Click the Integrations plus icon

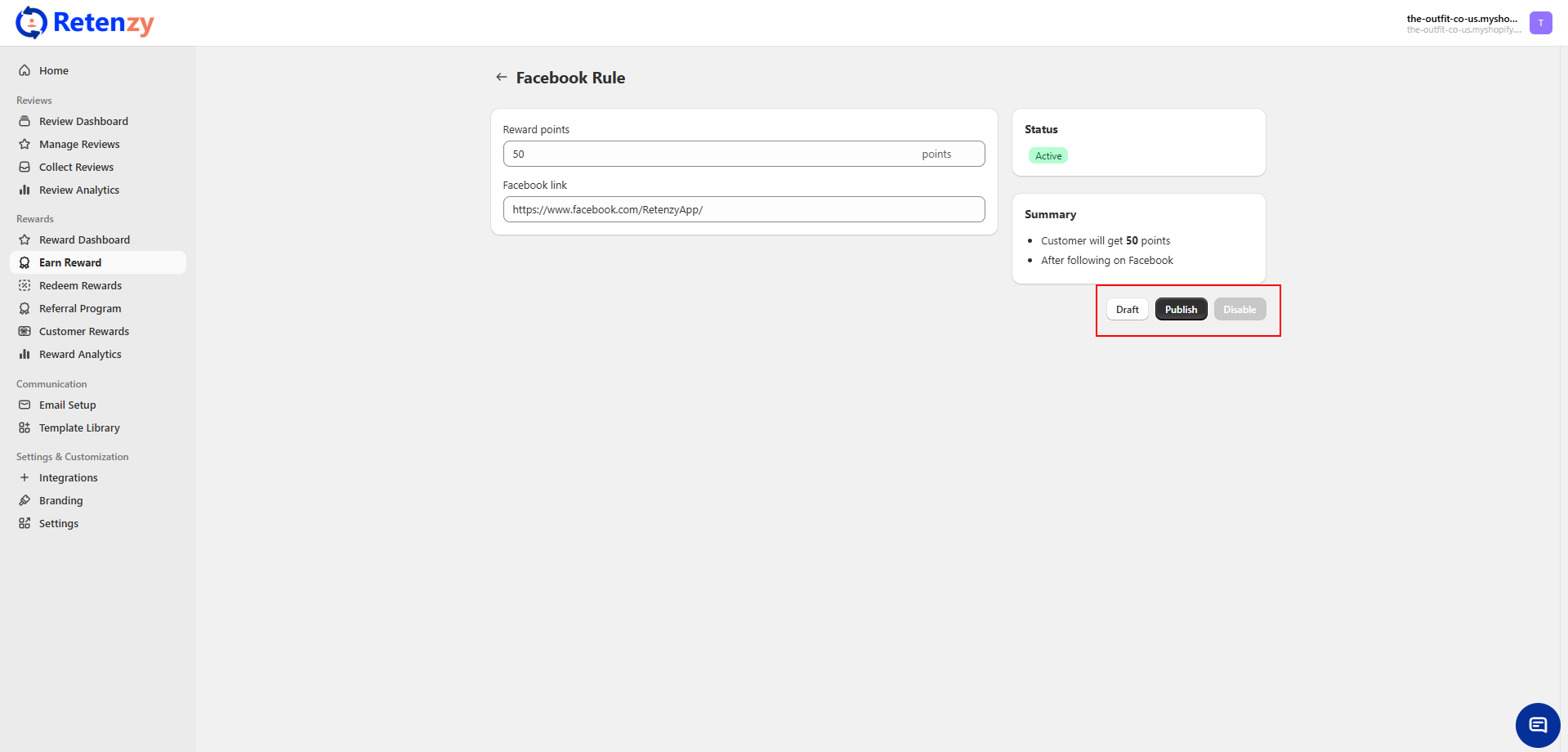25,477
